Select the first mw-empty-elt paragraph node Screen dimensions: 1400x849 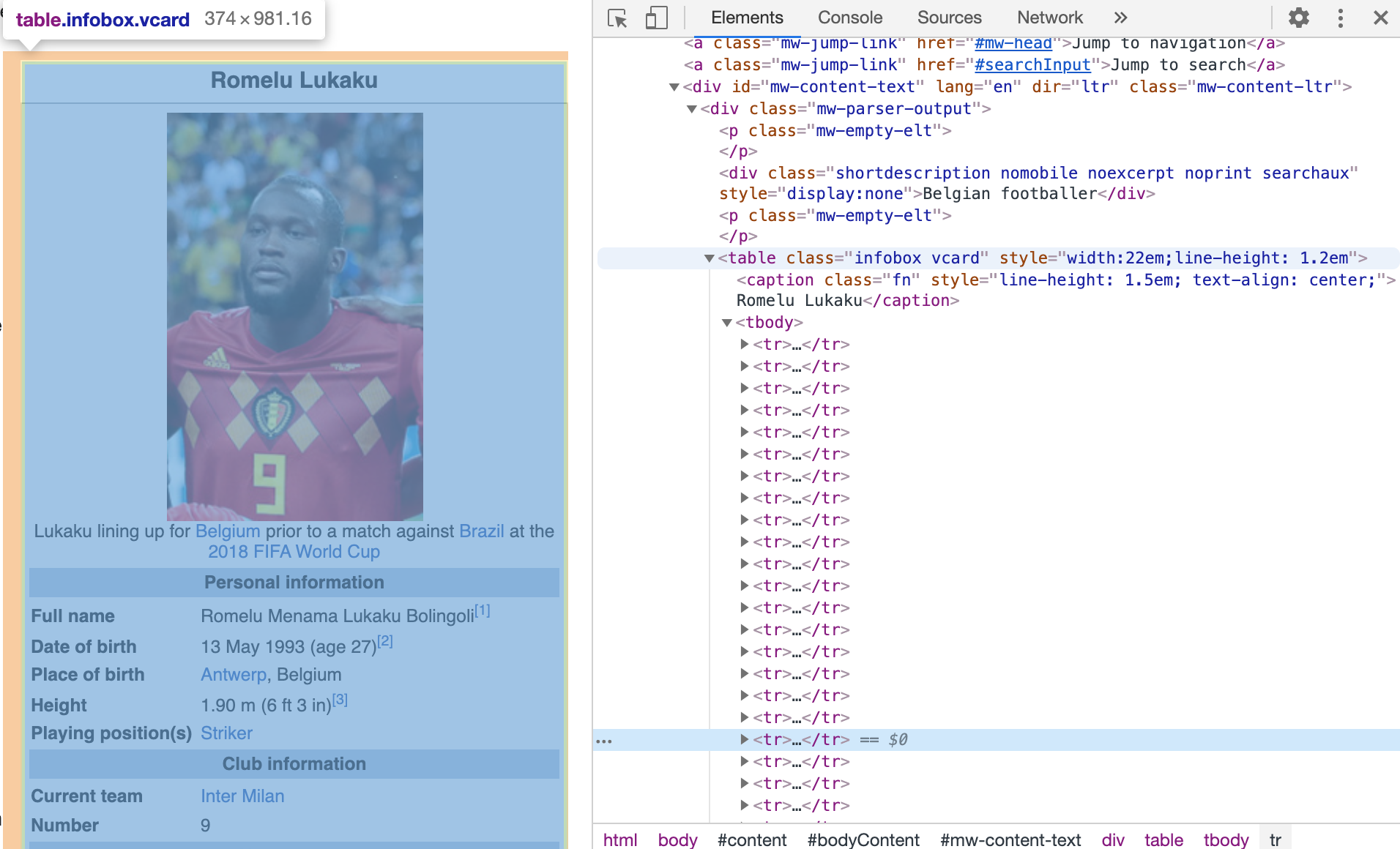pos(835,131)
